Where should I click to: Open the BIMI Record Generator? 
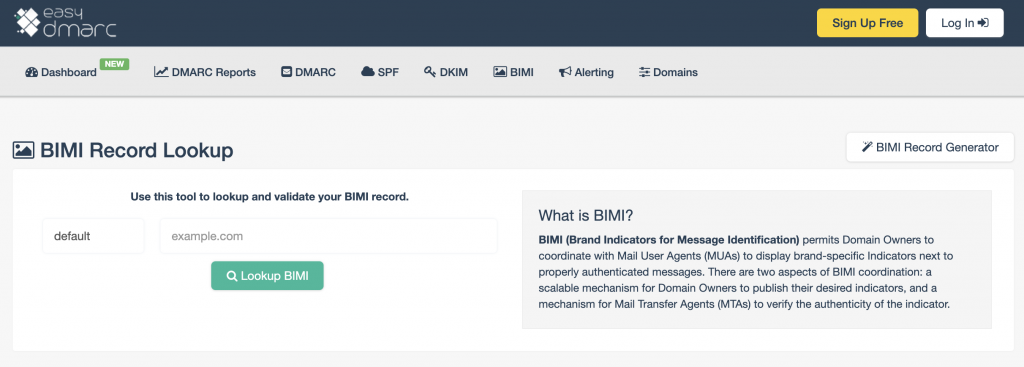tap(930, 148)
